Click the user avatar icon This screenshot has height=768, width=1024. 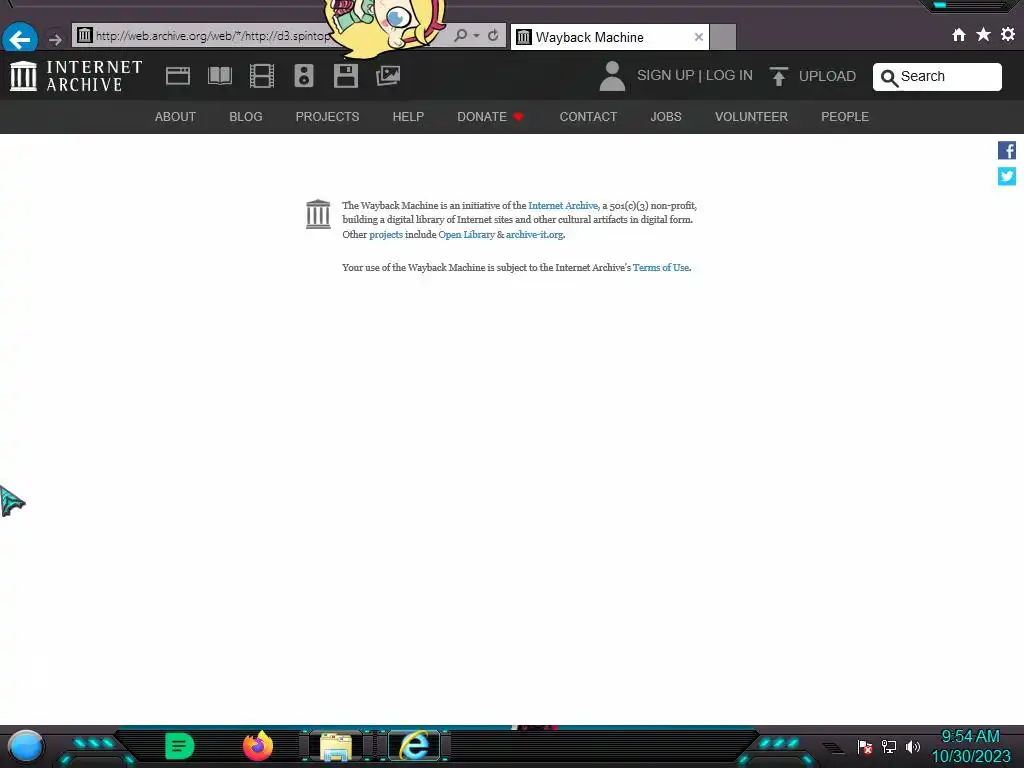tap(612, 76)
